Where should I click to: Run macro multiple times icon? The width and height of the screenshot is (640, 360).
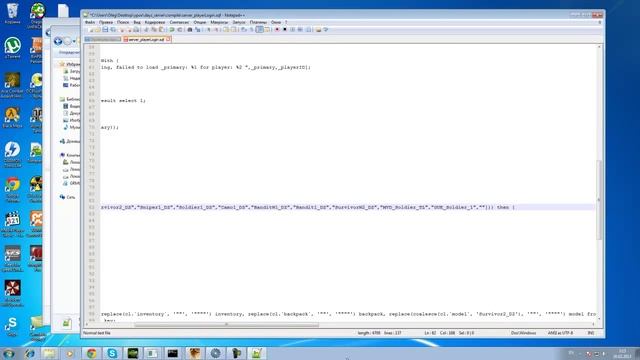300,29
